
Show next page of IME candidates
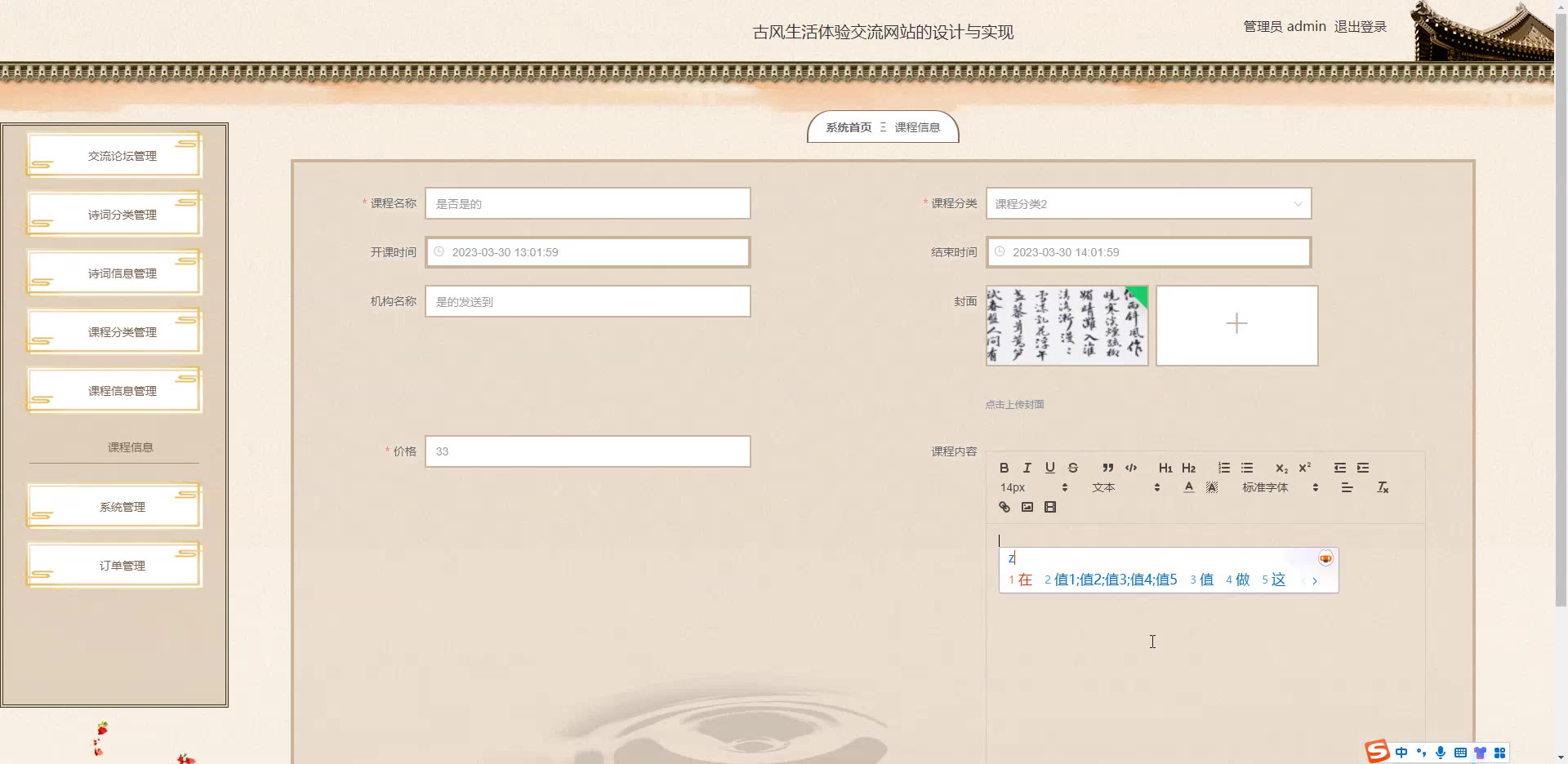(1315, 580)
